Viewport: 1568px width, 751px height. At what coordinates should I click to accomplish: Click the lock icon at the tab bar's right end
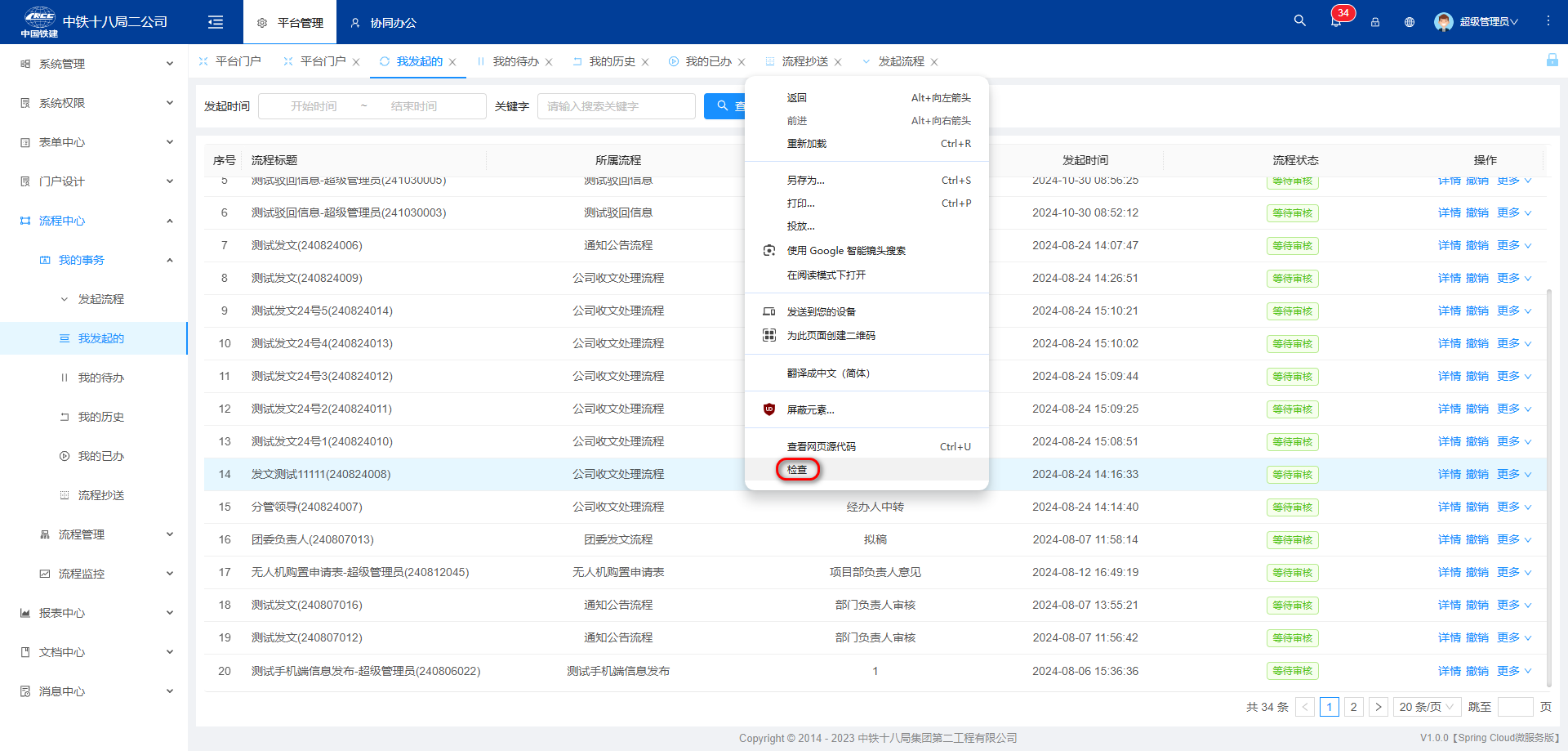click(1552, 60)
